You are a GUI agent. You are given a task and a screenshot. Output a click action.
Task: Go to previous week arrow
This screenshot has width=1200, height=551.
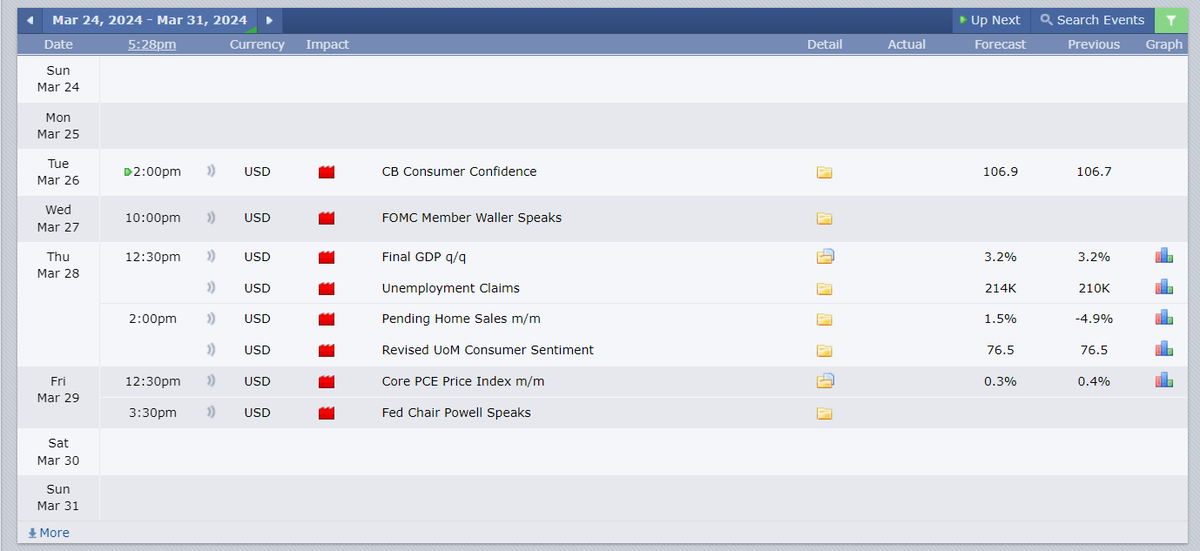click(30, 20)
